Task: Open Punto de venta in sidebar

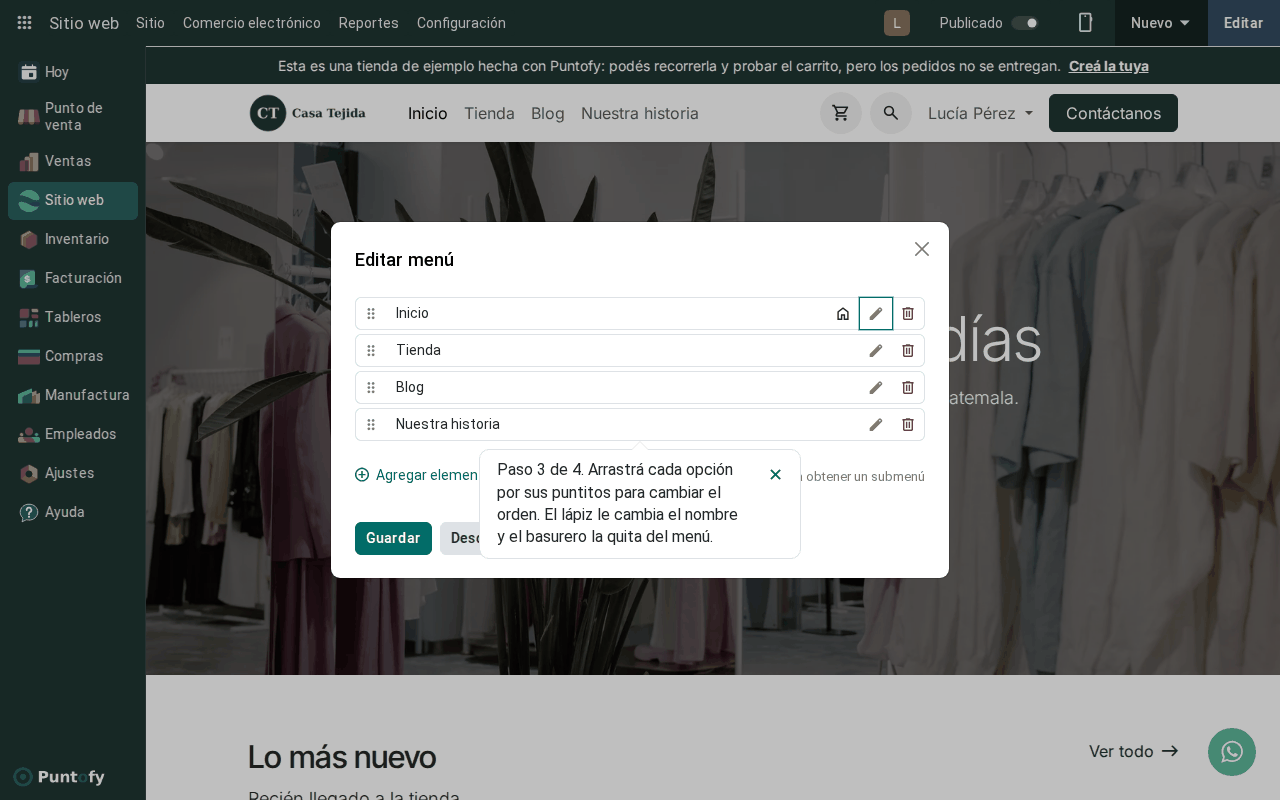Action: click(x=73, y=116)
